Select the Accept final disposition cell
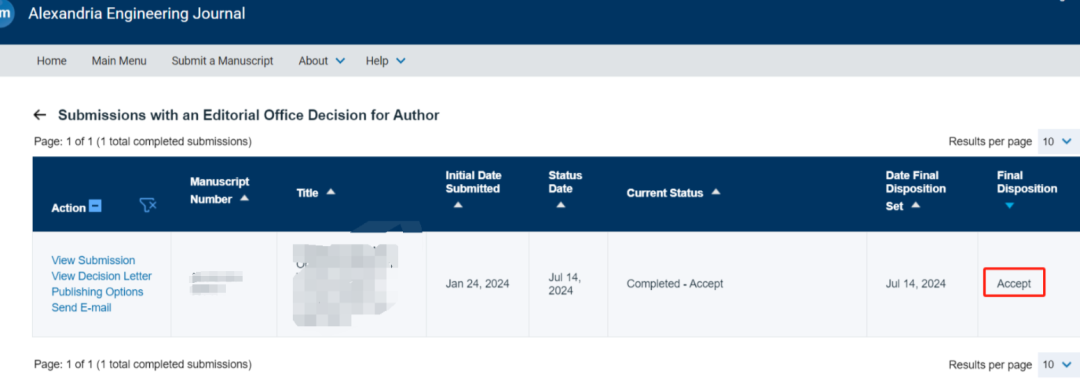The image size is (1080, 391). (1014, 284)
